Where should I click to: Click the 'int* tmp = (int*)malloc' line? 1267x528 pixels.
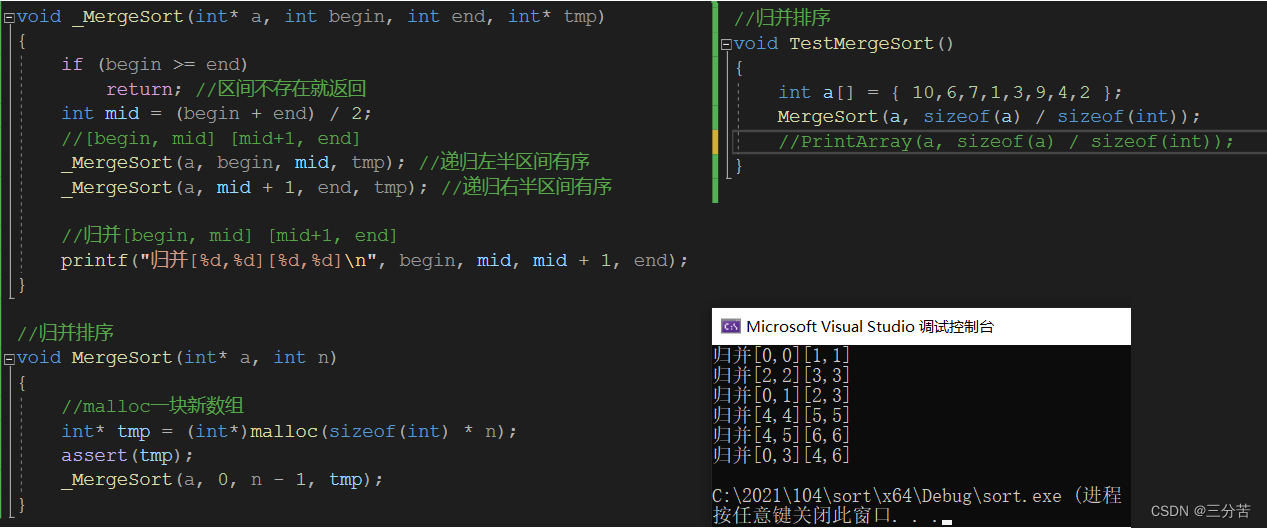click(289, 431)
